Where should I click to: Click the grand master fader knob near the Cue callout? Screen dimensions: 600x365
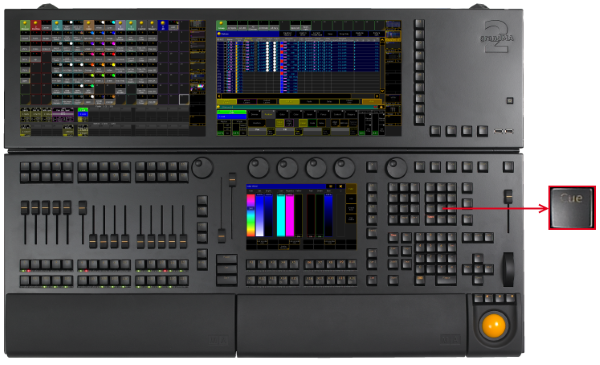click(508, 196)
